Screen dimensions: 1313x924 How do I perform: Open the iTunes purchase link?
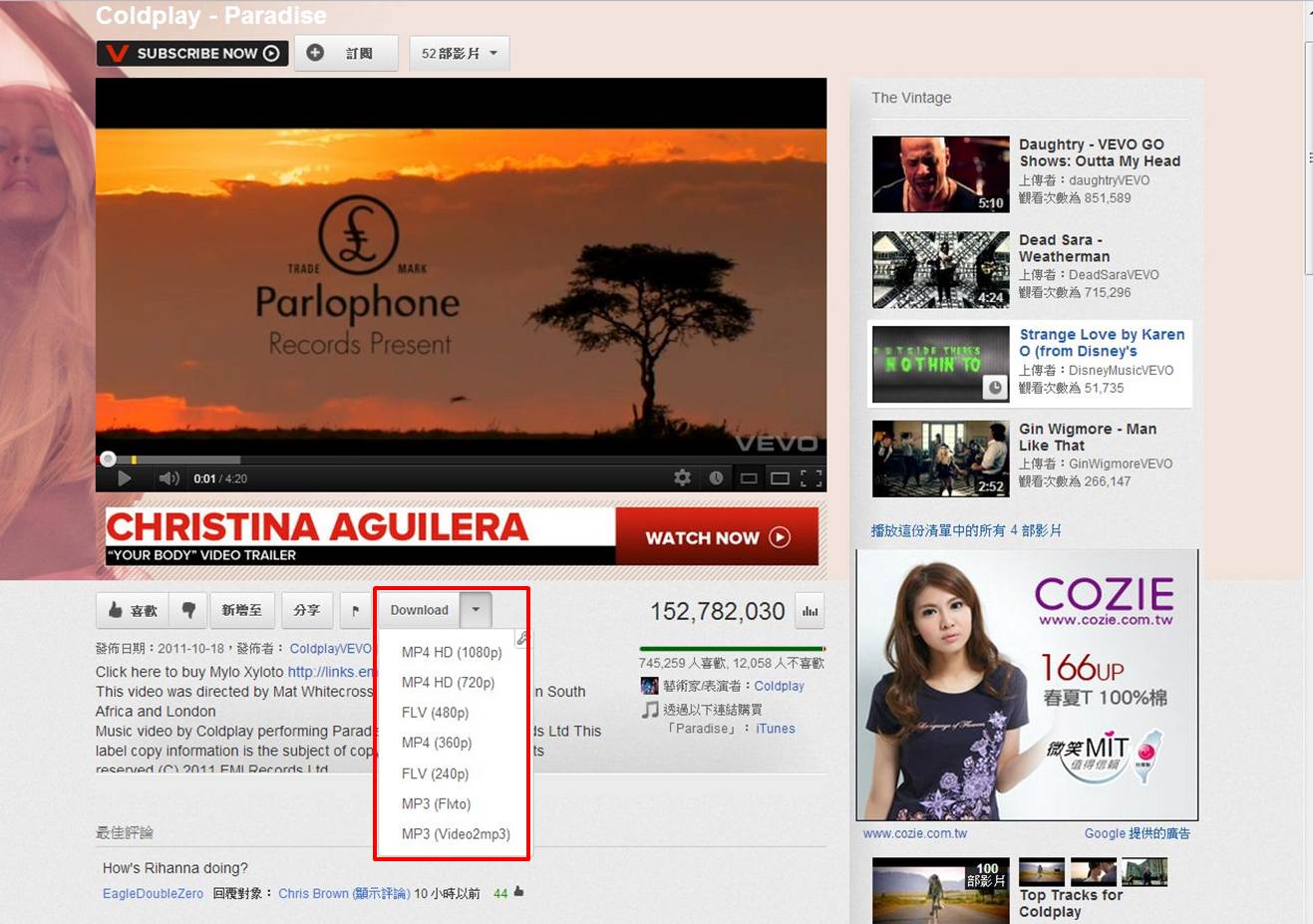click(776, 729)
